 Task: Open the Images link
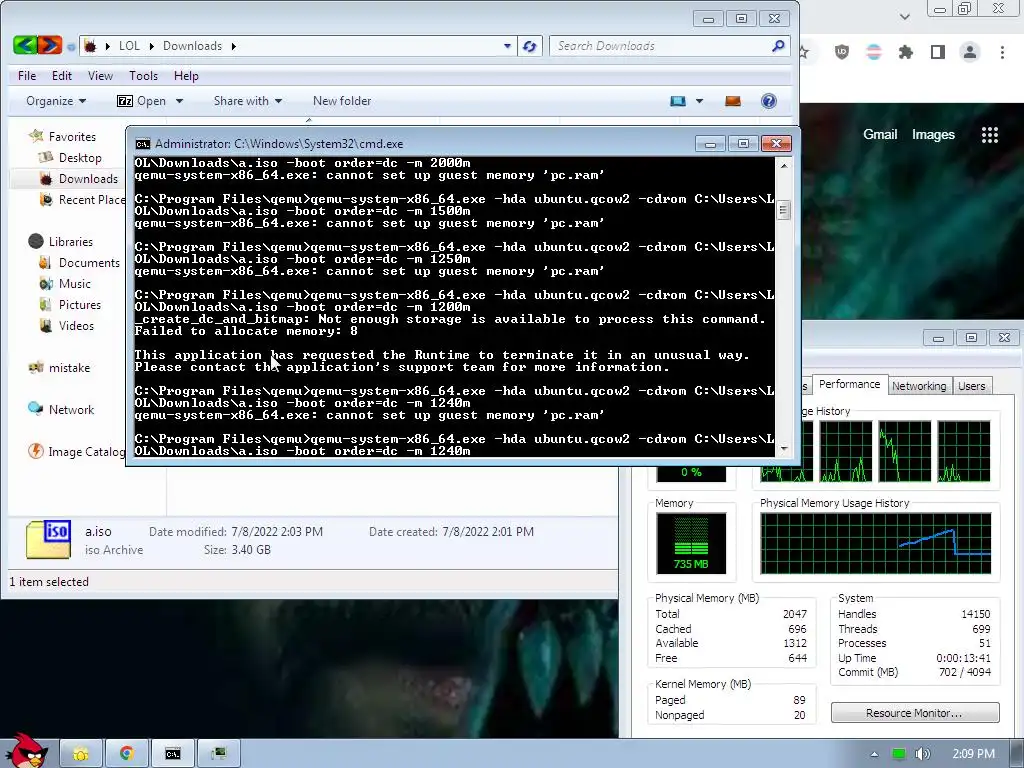933,135
